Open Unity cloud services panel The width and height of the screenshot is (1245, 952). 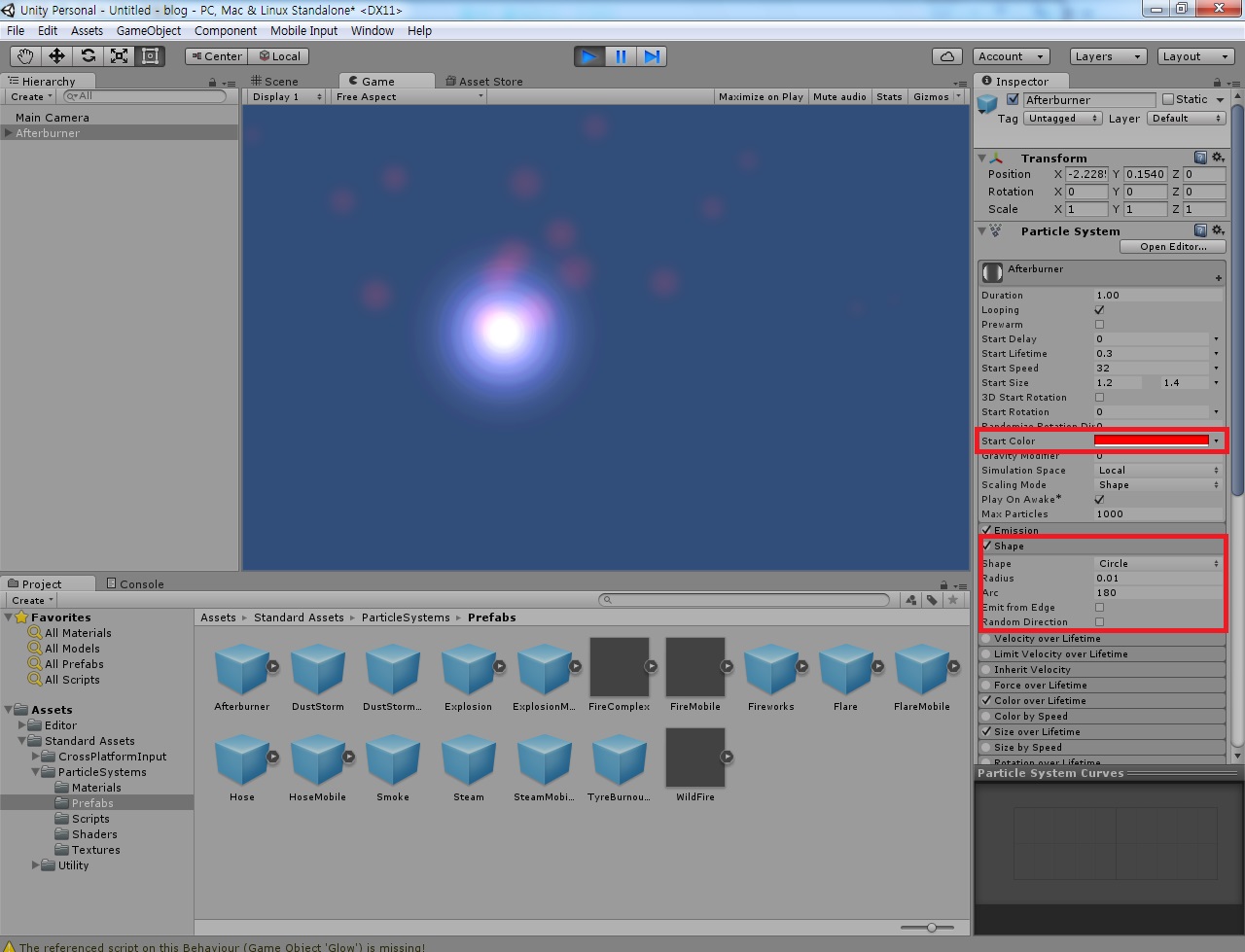[944, 55]
